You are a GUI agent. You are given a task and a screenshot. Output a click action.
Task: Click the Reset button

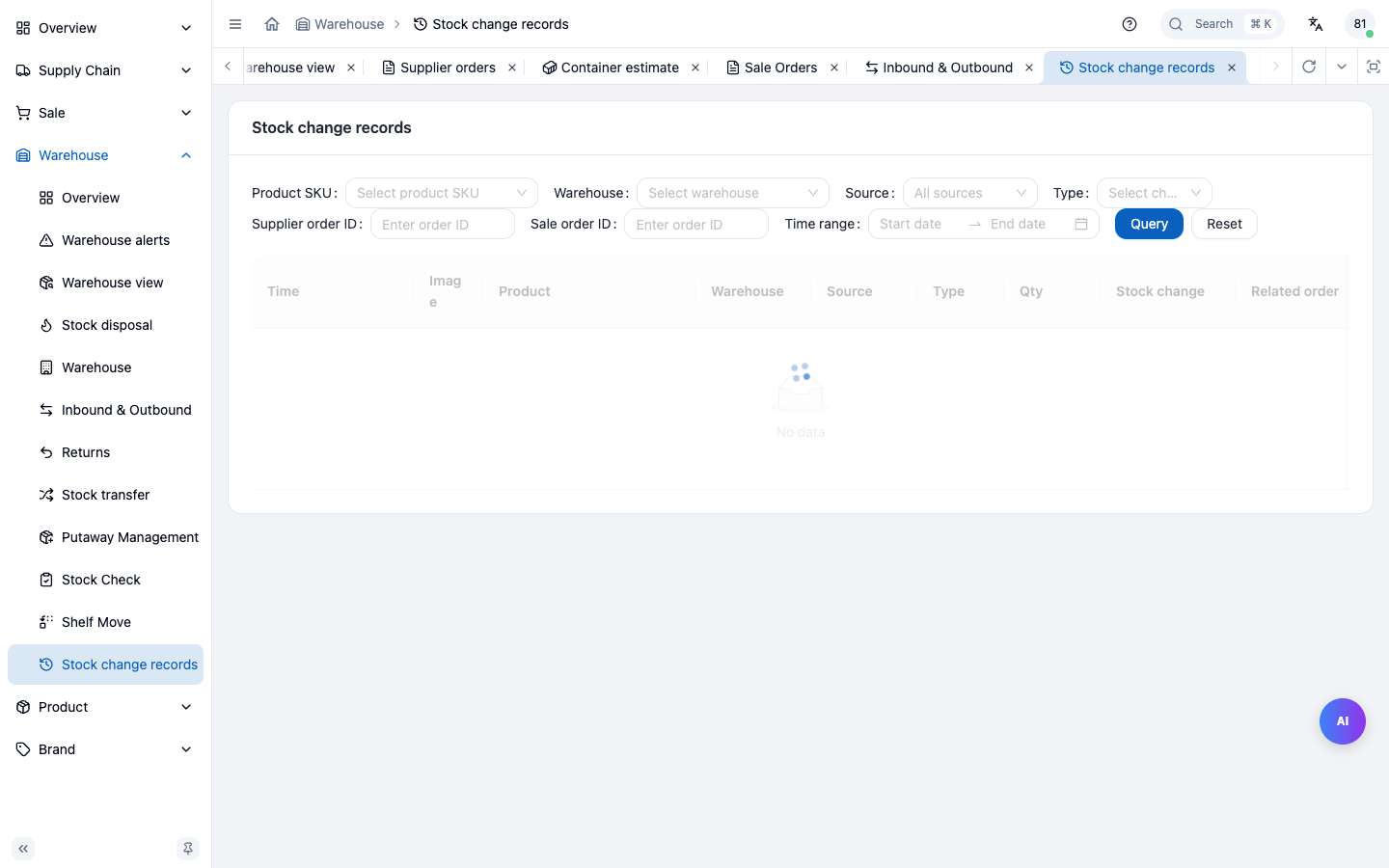click(1224, 224)
